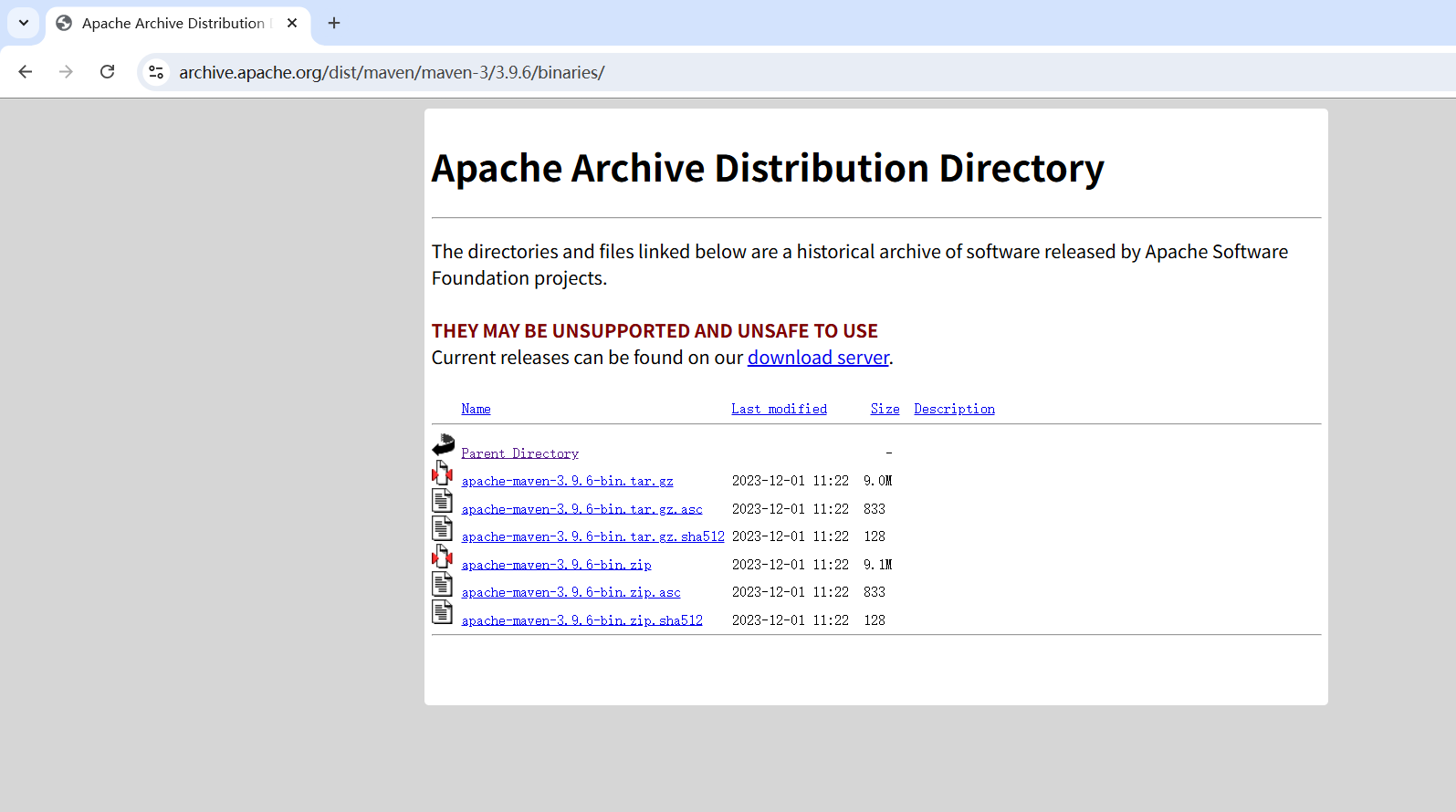Click the red UNSUPPORTED AND UNSAFE warning text
The image size is (1456, 812).
coord(655,331)
